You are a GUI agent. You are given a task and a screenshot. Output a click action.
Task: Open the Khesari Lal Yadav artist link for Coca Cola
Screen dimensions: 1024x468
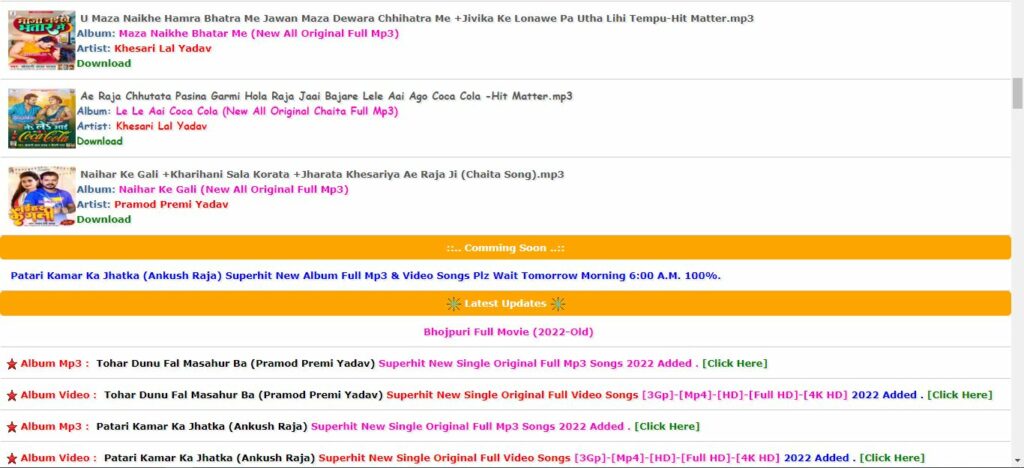pos(161,126)
